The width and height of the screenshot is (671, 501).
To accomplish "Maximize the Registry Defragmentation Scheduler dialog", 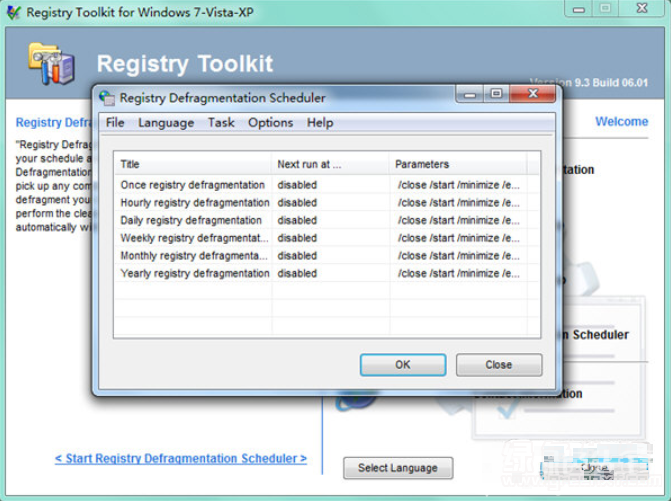I will 496,94.
